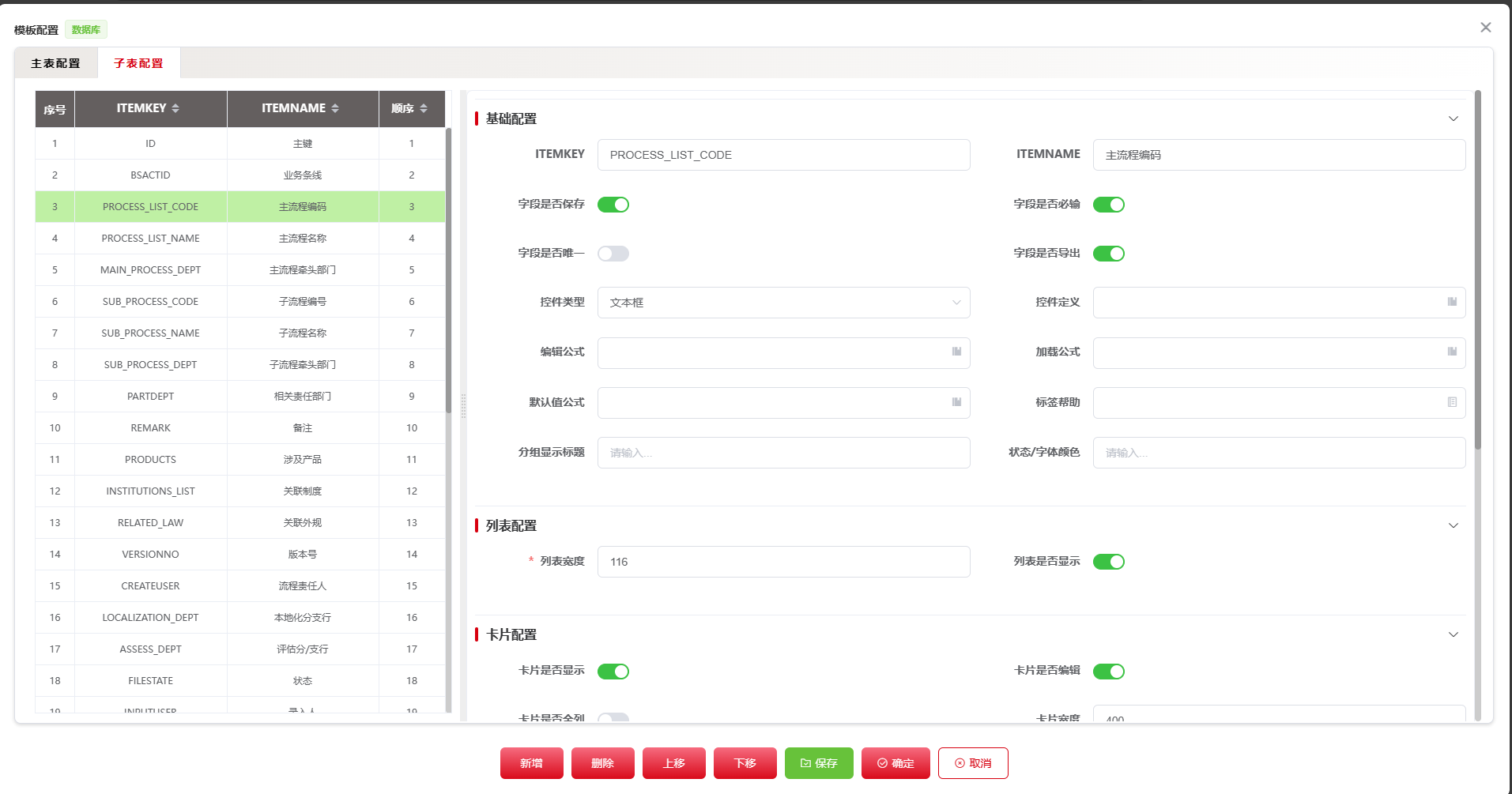Select the ID row
Image resolution: width=1512 pixels, height=794 pixels.
240,144
